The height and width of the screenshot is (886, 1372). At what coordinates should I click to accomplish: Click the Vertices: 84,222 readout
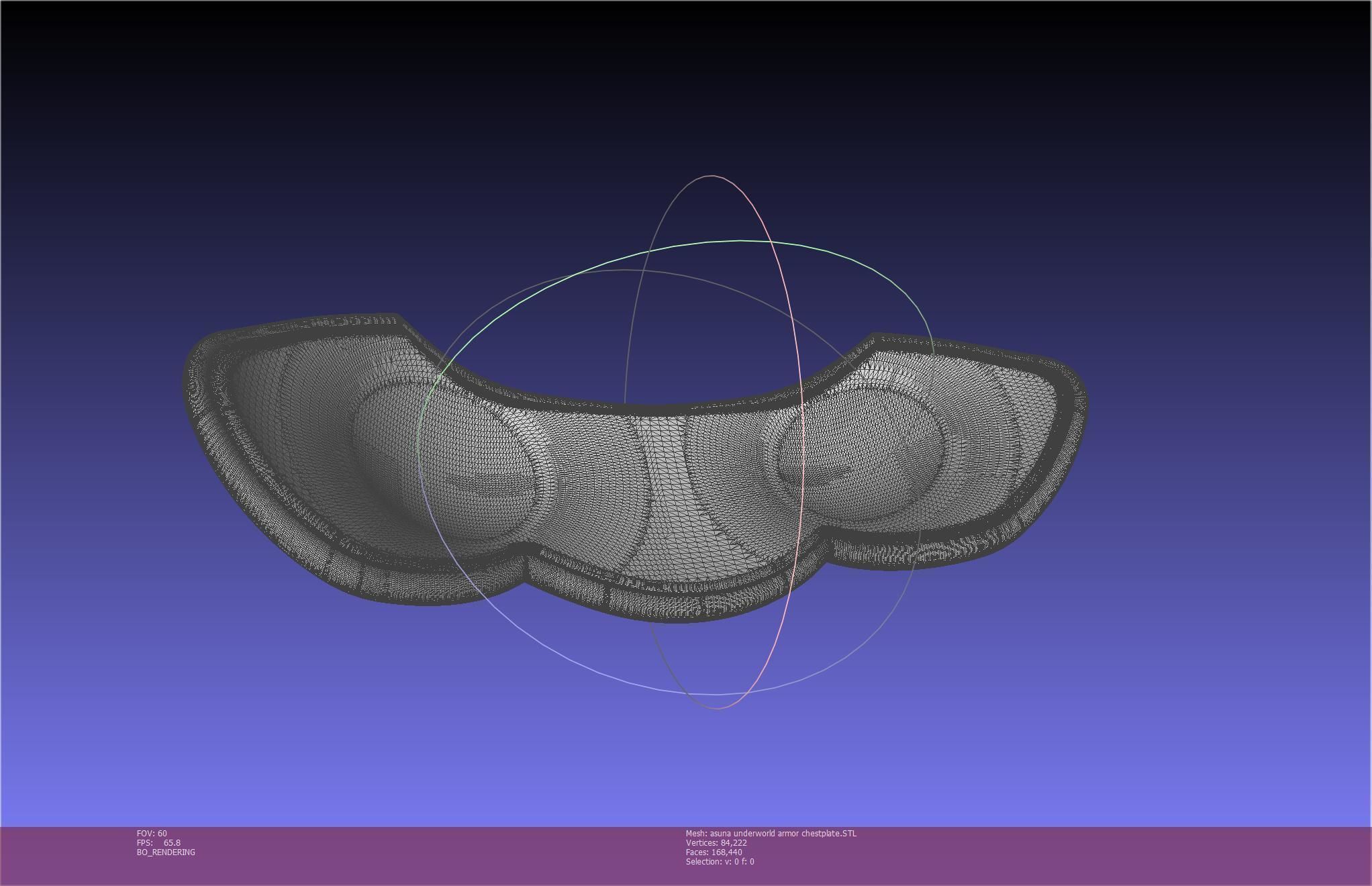716,842
